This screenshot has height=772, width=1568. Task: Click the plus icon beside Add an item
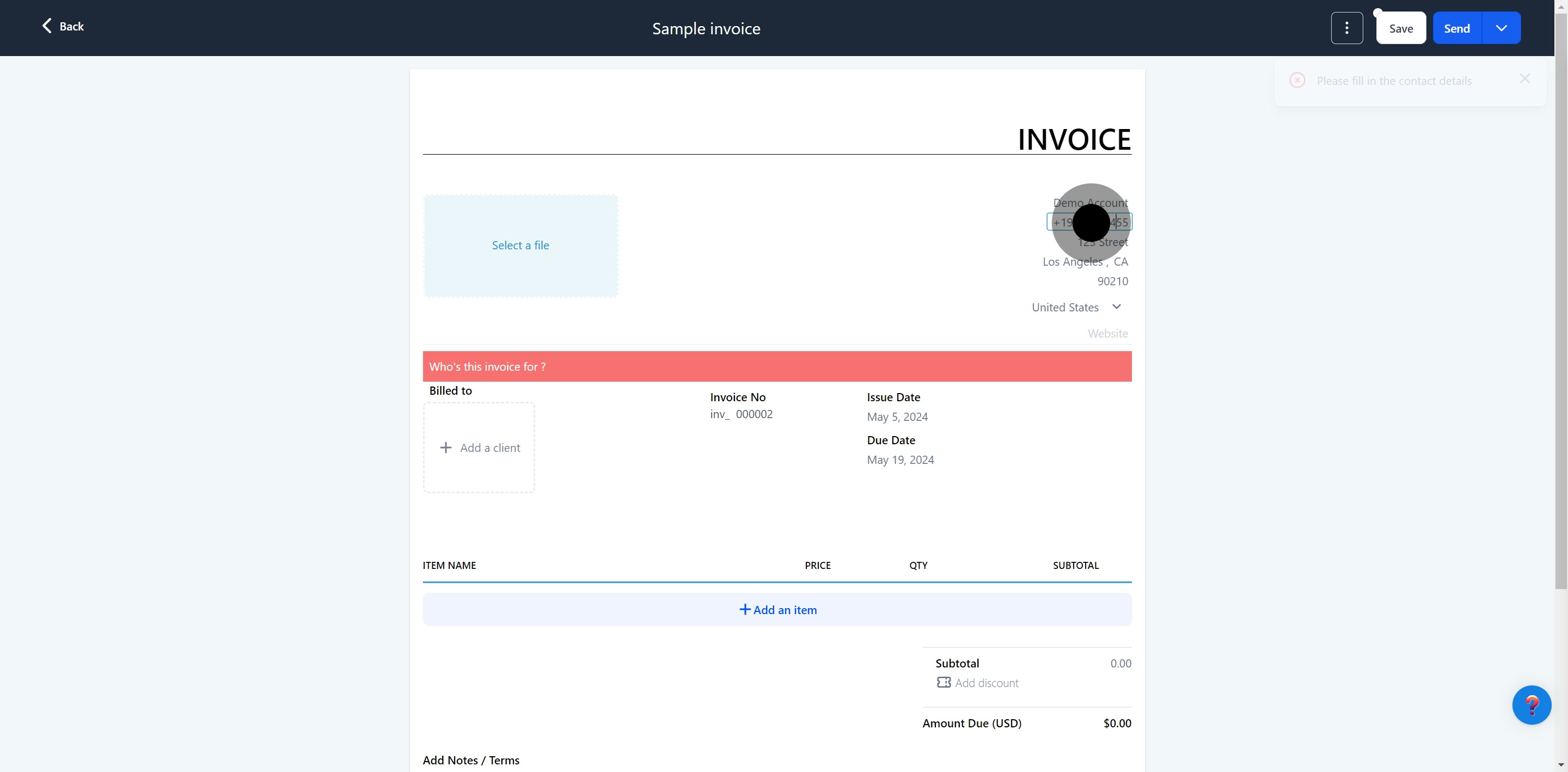point(744,609)
